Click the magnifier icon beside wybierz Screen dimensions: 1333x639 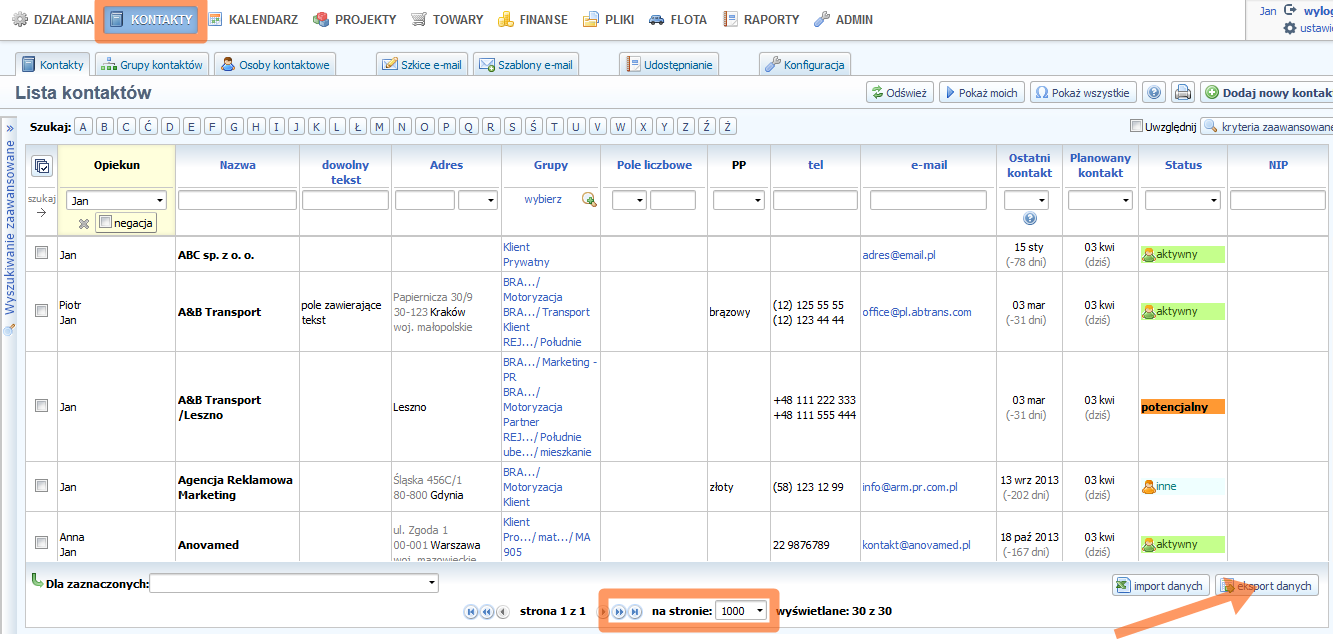pos(589,200)
